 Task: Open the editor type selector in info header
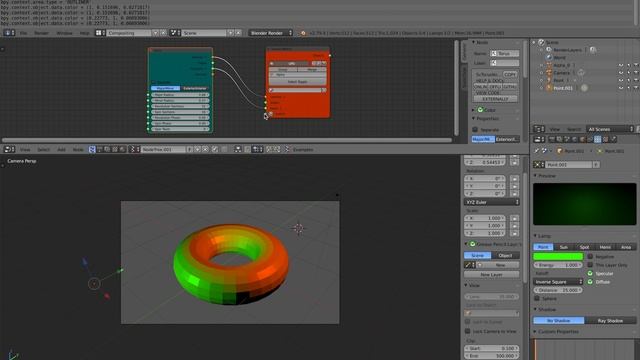(9, 33)
